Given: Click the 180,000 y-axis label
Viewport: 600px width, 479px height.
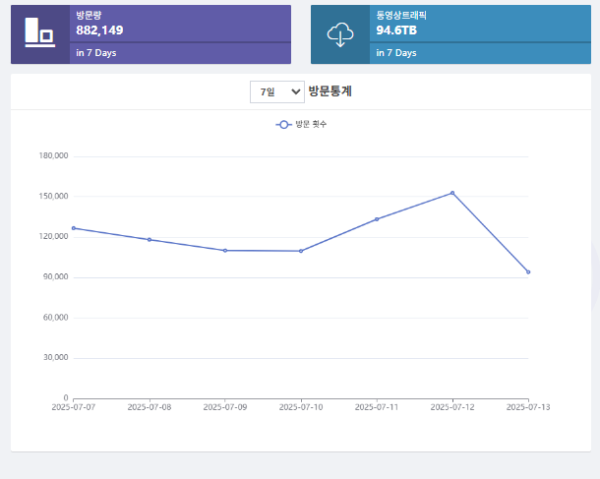Looking at the screenshot, I should 51,156.
